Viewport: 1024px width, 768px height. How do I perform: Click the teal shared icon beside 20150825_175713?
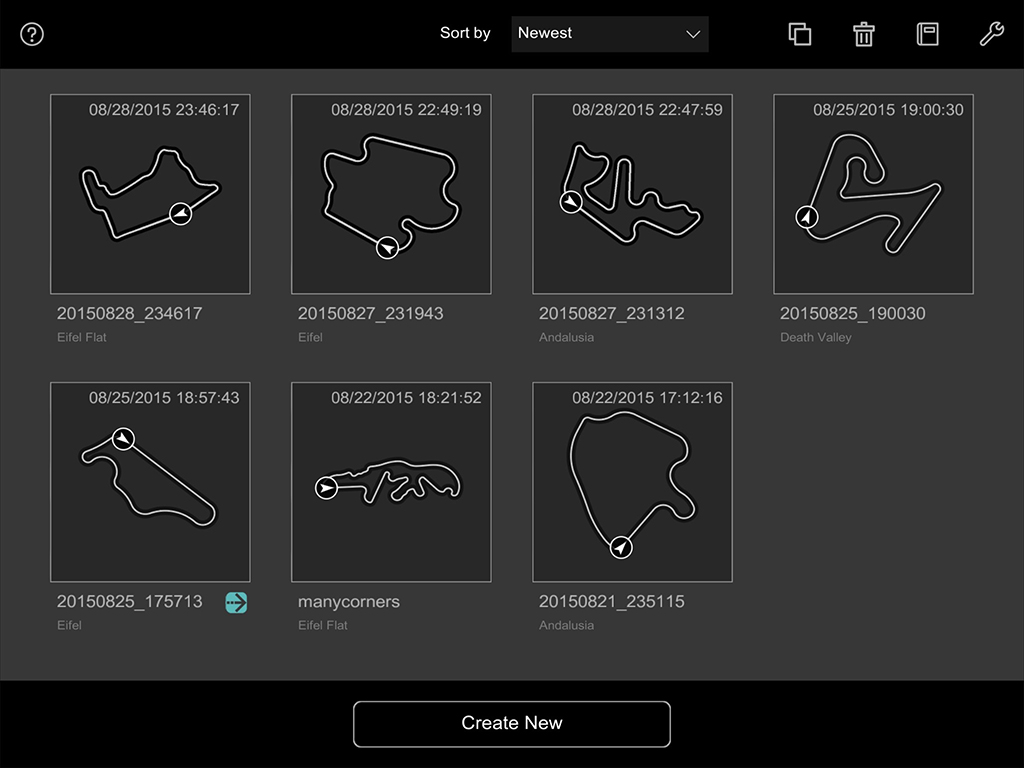[236, 602]
